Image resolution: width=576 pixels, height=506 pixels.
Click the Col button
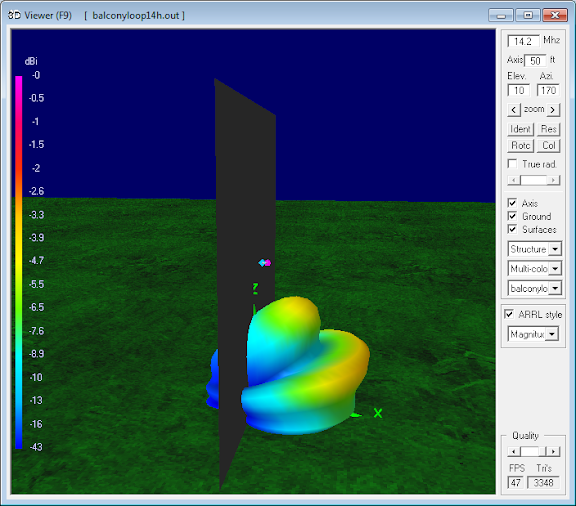tap(548, 146)
